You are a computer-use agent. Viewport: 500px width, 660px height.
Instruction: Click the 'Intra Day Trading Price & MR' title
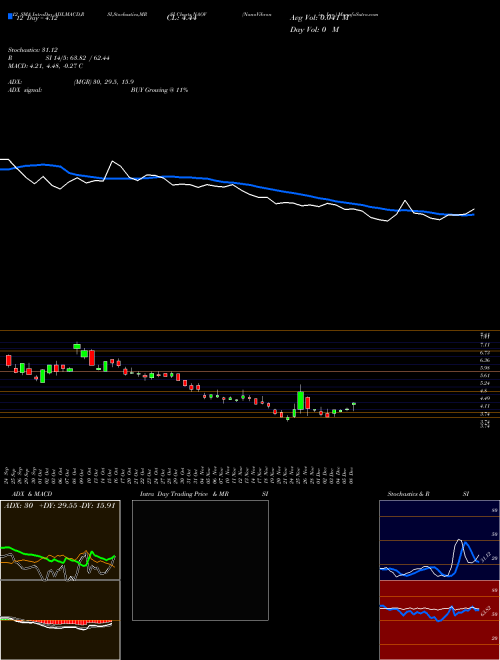pos(184,494)
